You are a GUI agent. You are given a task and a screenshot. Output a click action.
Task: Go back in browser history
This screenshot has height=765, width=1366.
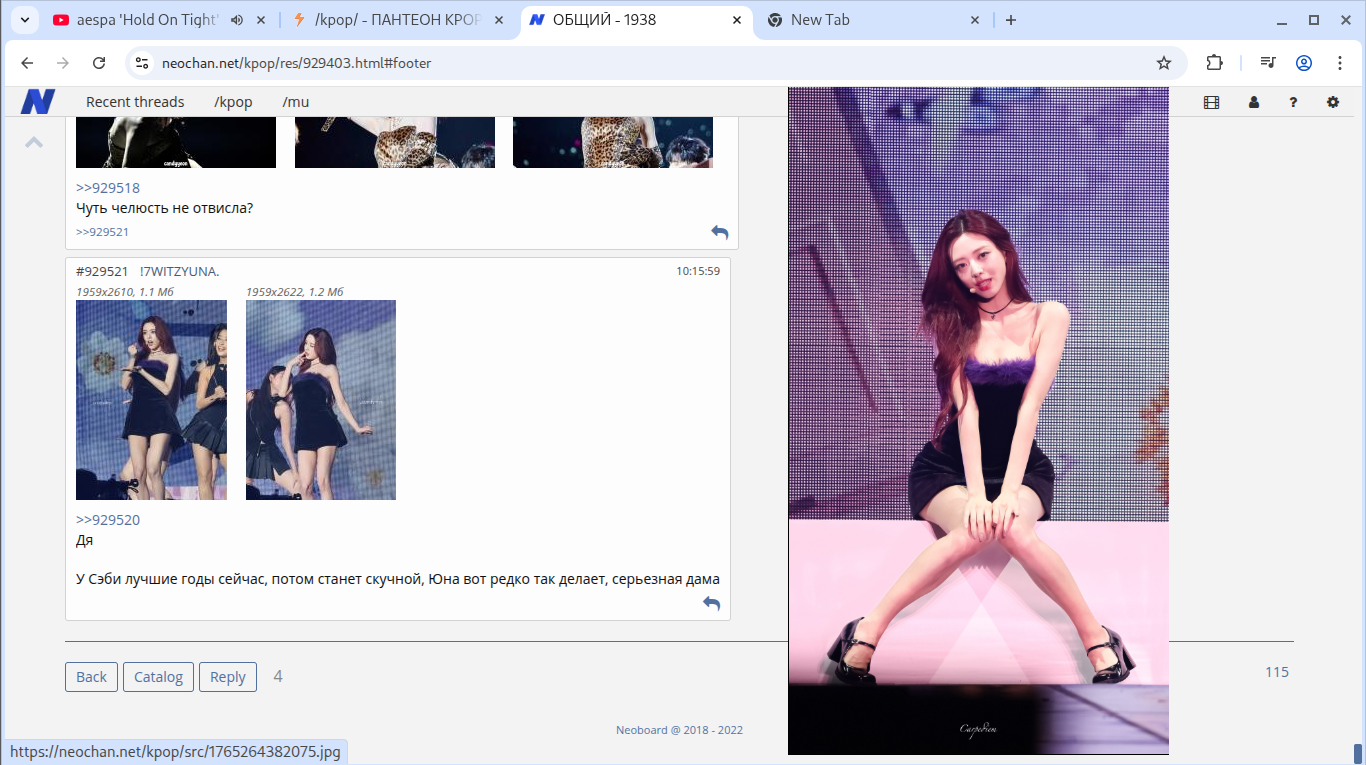[x=27, y=63]
